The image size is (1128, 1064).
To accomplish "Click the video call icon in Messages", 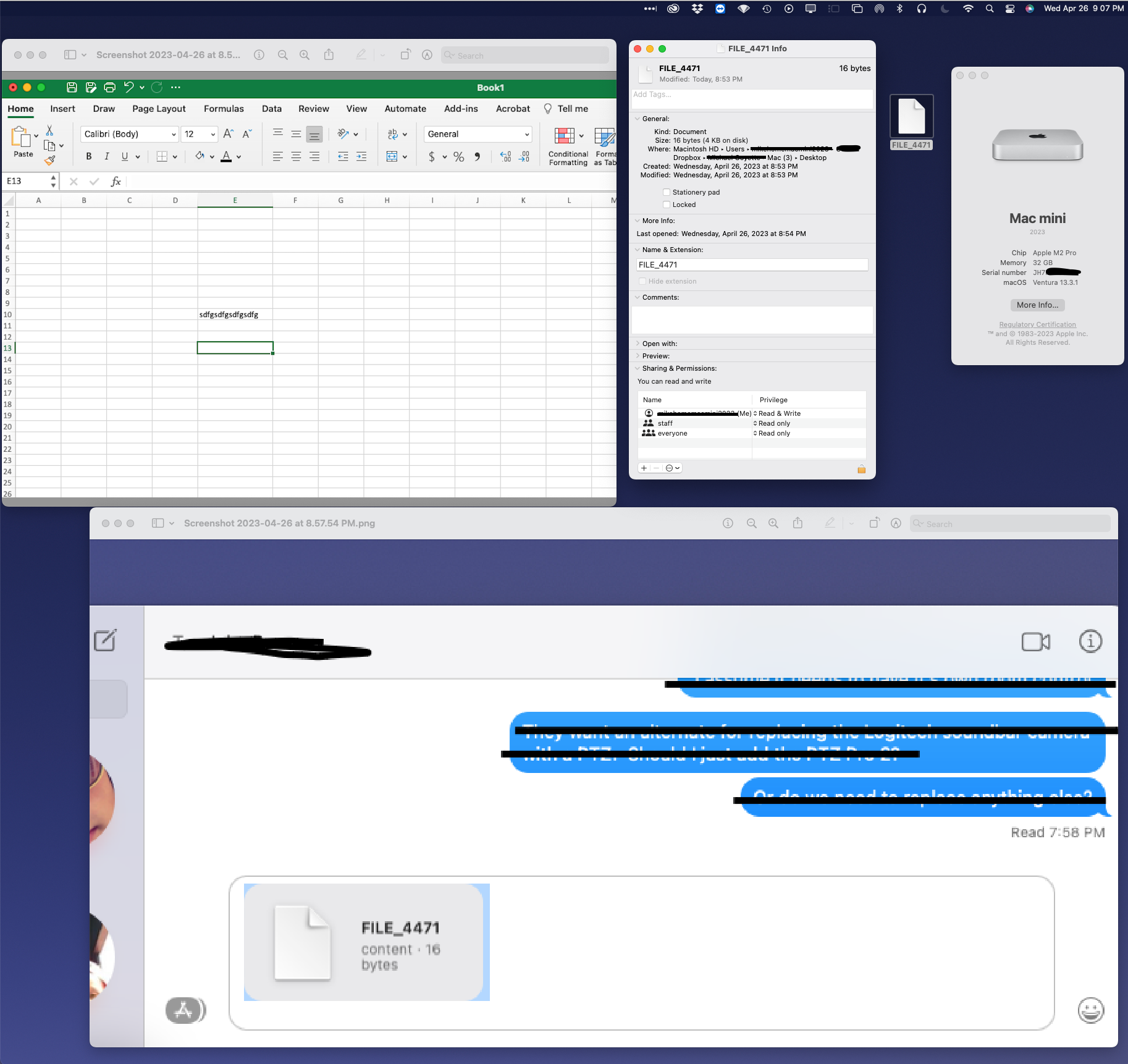I will click(1035, 641).
